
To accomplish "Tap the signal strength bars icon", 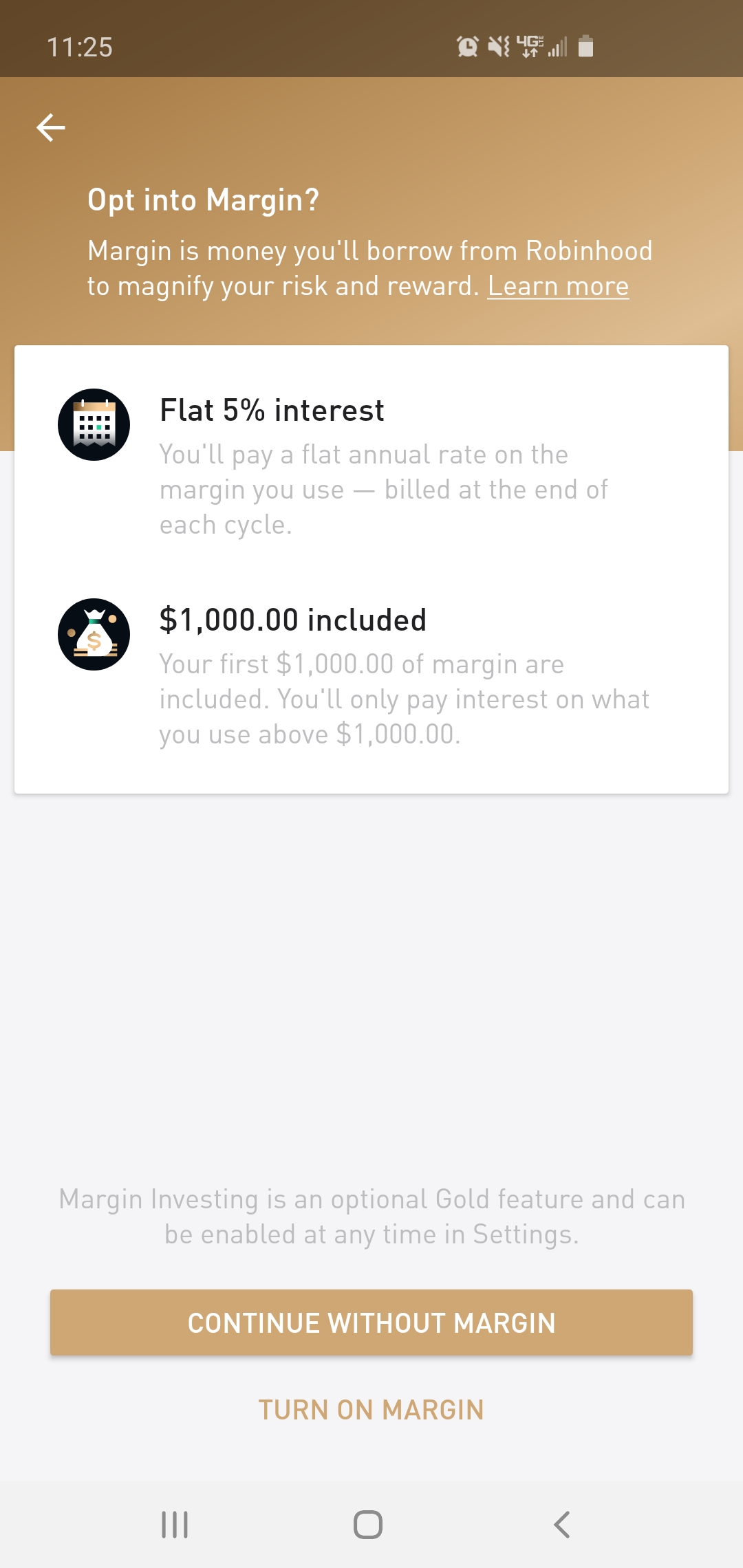I will pos(558,47).
